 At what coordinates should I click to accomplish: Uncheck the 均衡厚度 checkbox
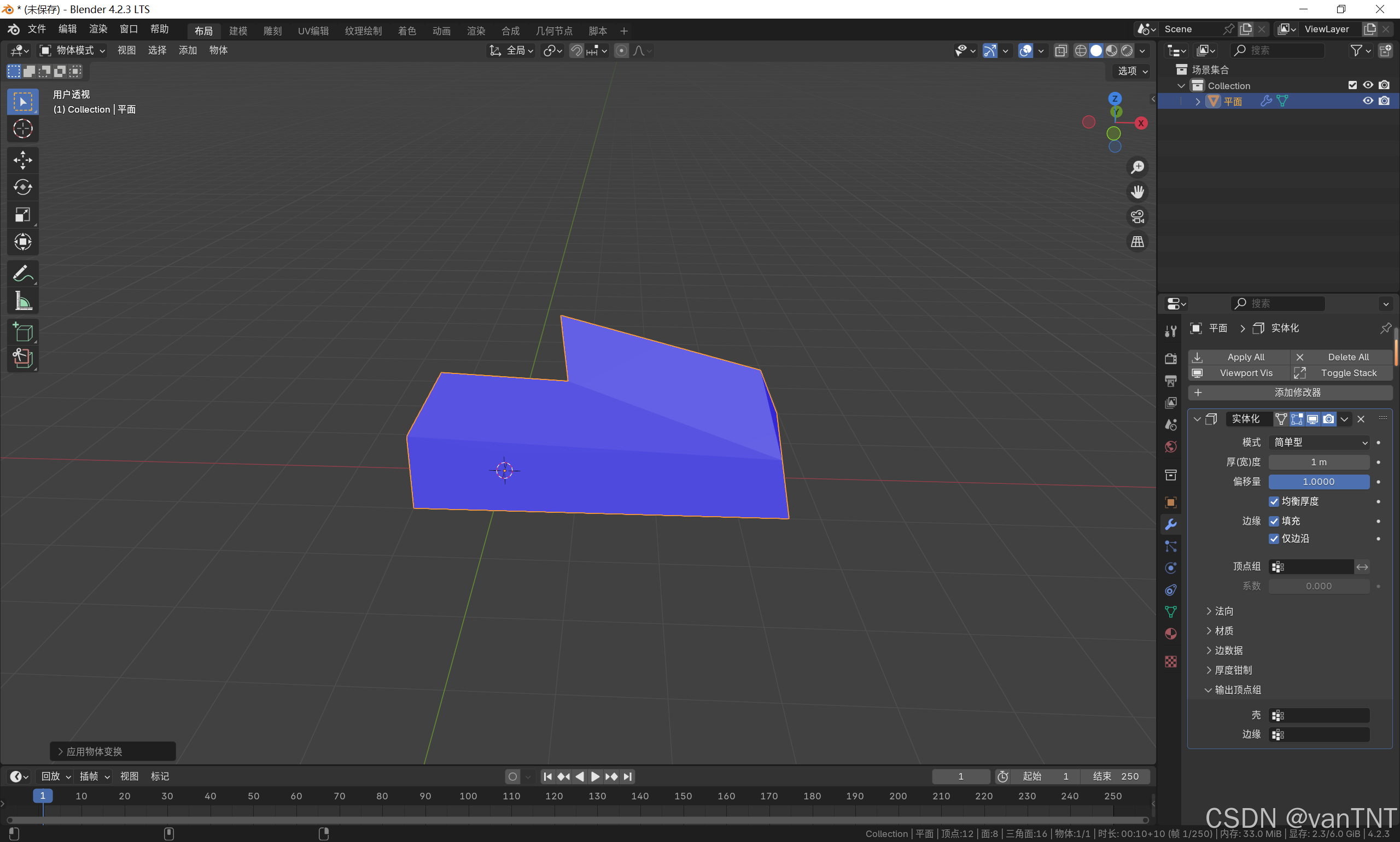pos(1274,501)
